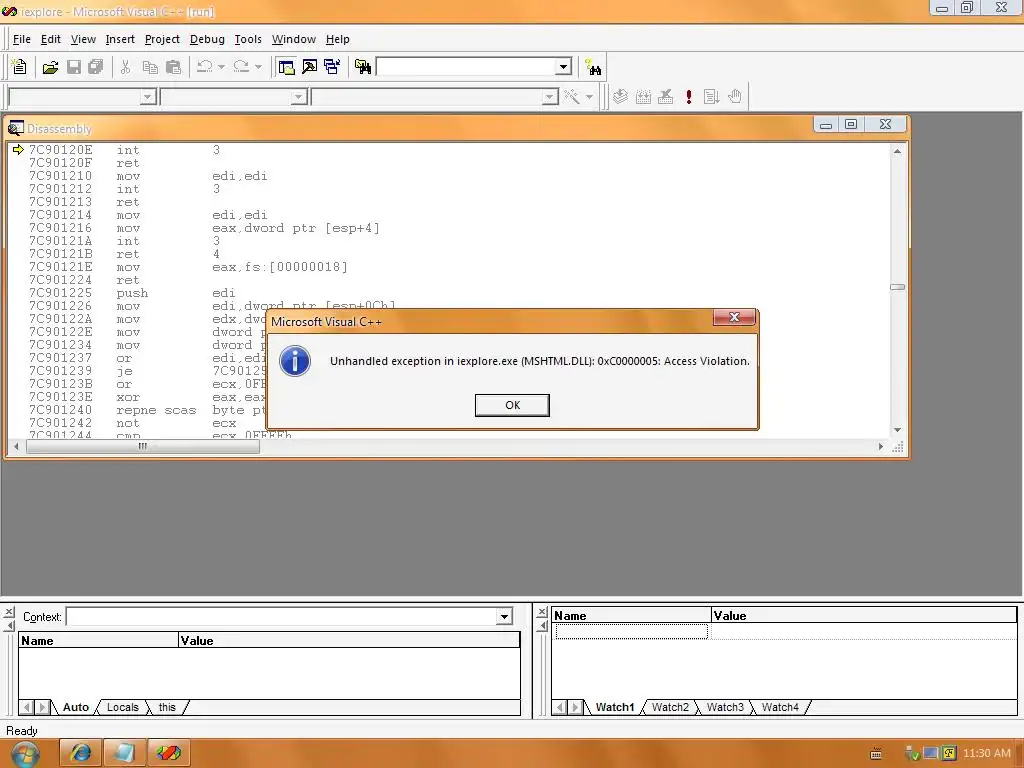
Task: Click the Save All icon
Action: coord(95,67)
